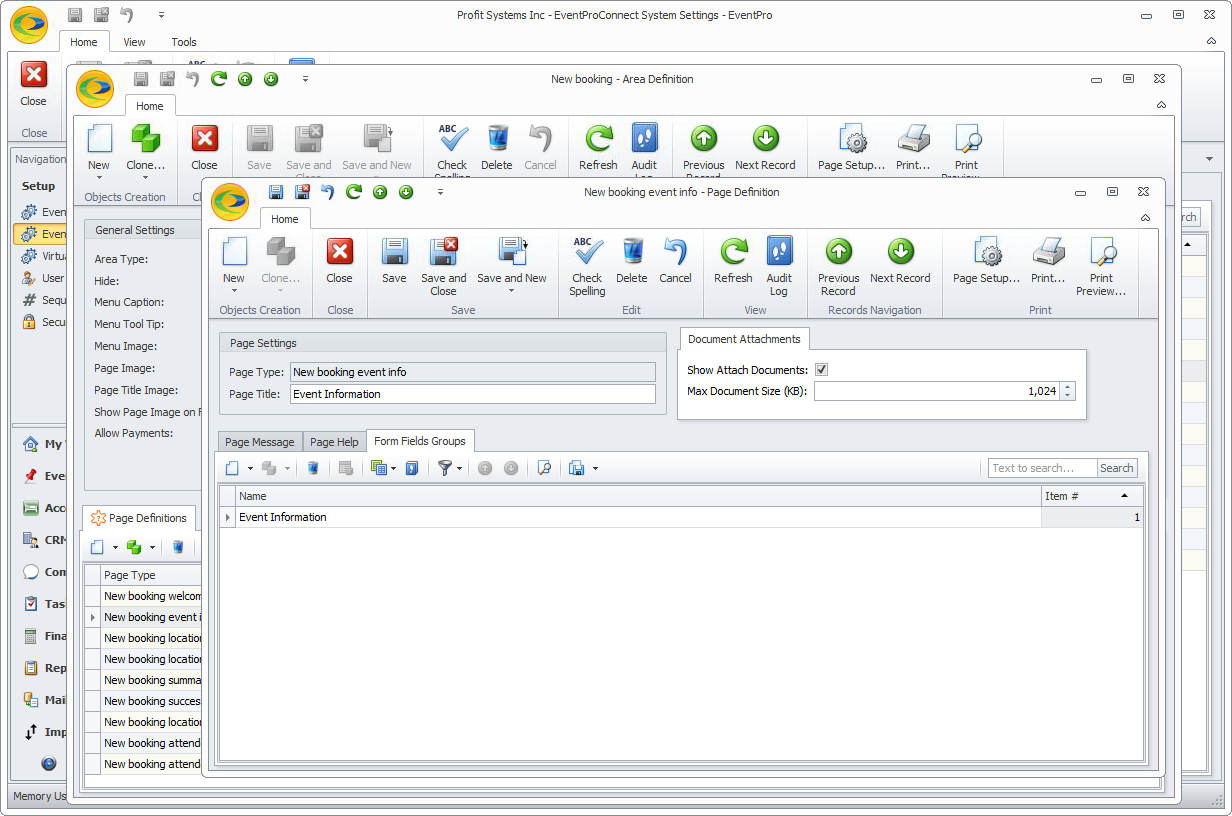The width and height of the screenshot is (1232, 816).
Task: Click the Page Type column header in Area Definition
Action: [152, 575]
